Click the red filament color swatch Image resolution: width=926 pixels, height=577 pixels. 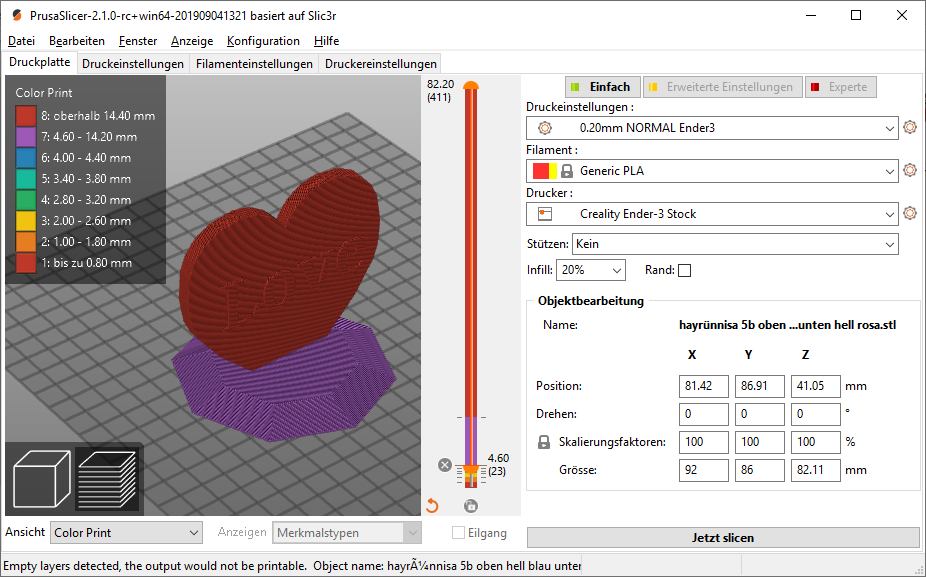click(540, 171)
